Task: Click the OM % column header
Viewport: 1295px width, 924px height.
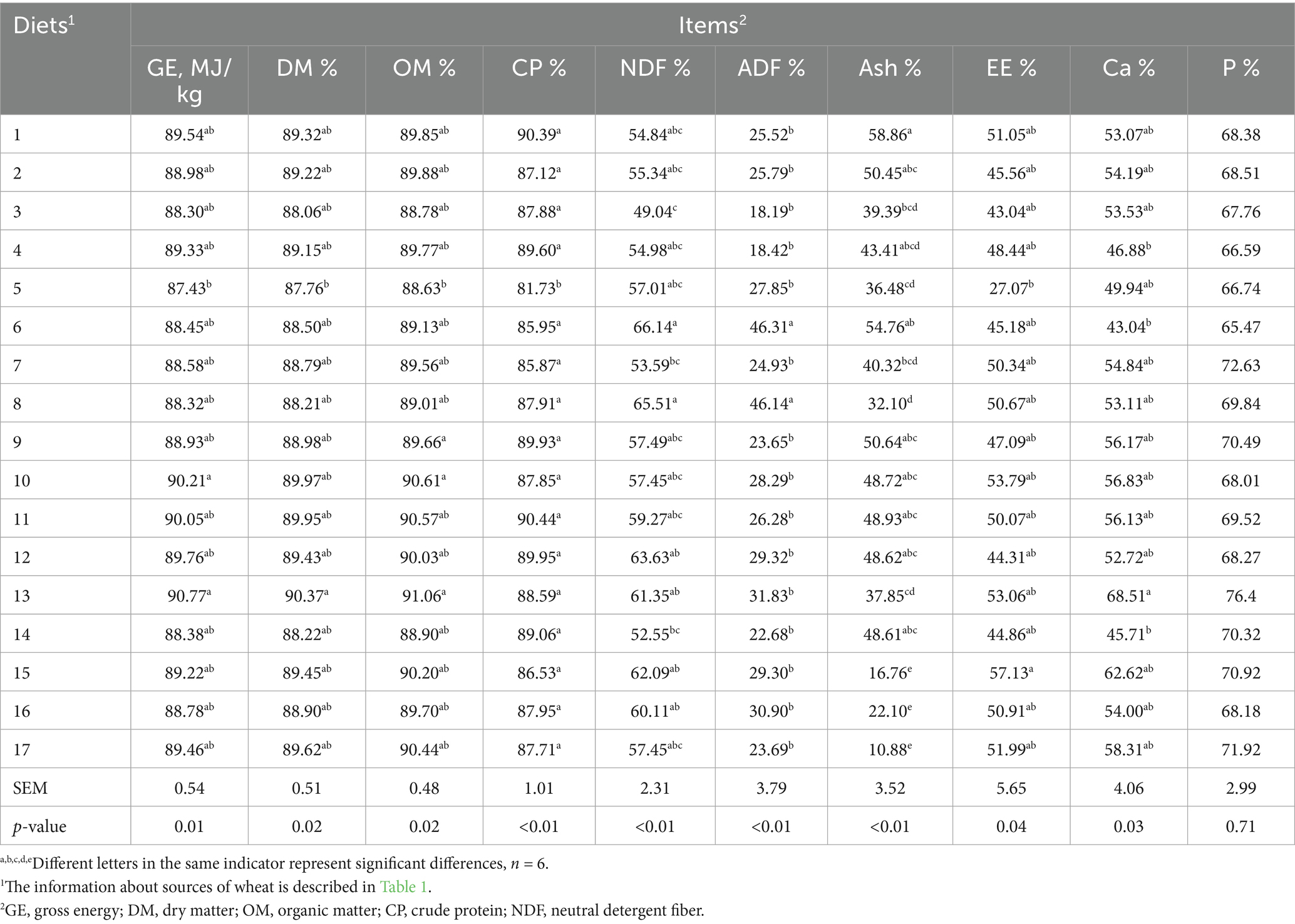Action: tap(424, 68)
